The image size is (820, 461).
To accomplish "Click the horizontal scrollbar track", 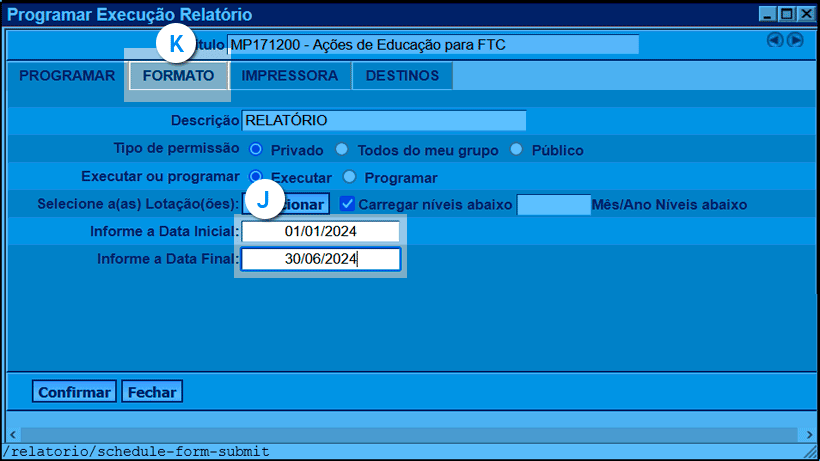I will (x=410, y=434).
